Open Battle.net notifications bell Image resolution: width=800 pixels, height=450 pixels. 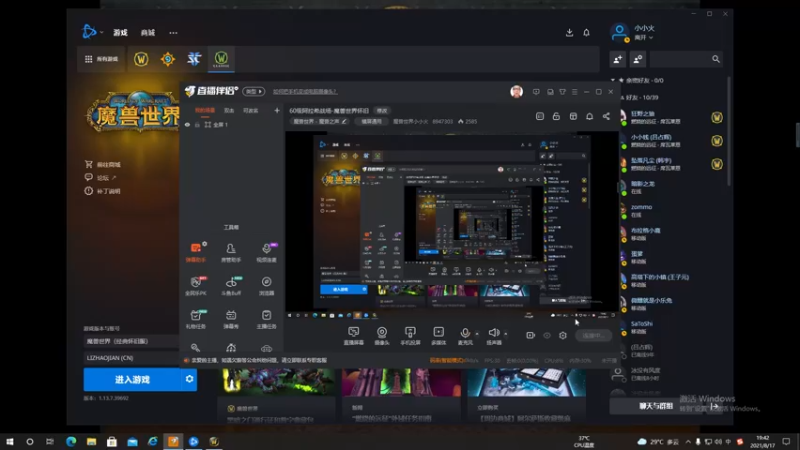coord(586,33)
